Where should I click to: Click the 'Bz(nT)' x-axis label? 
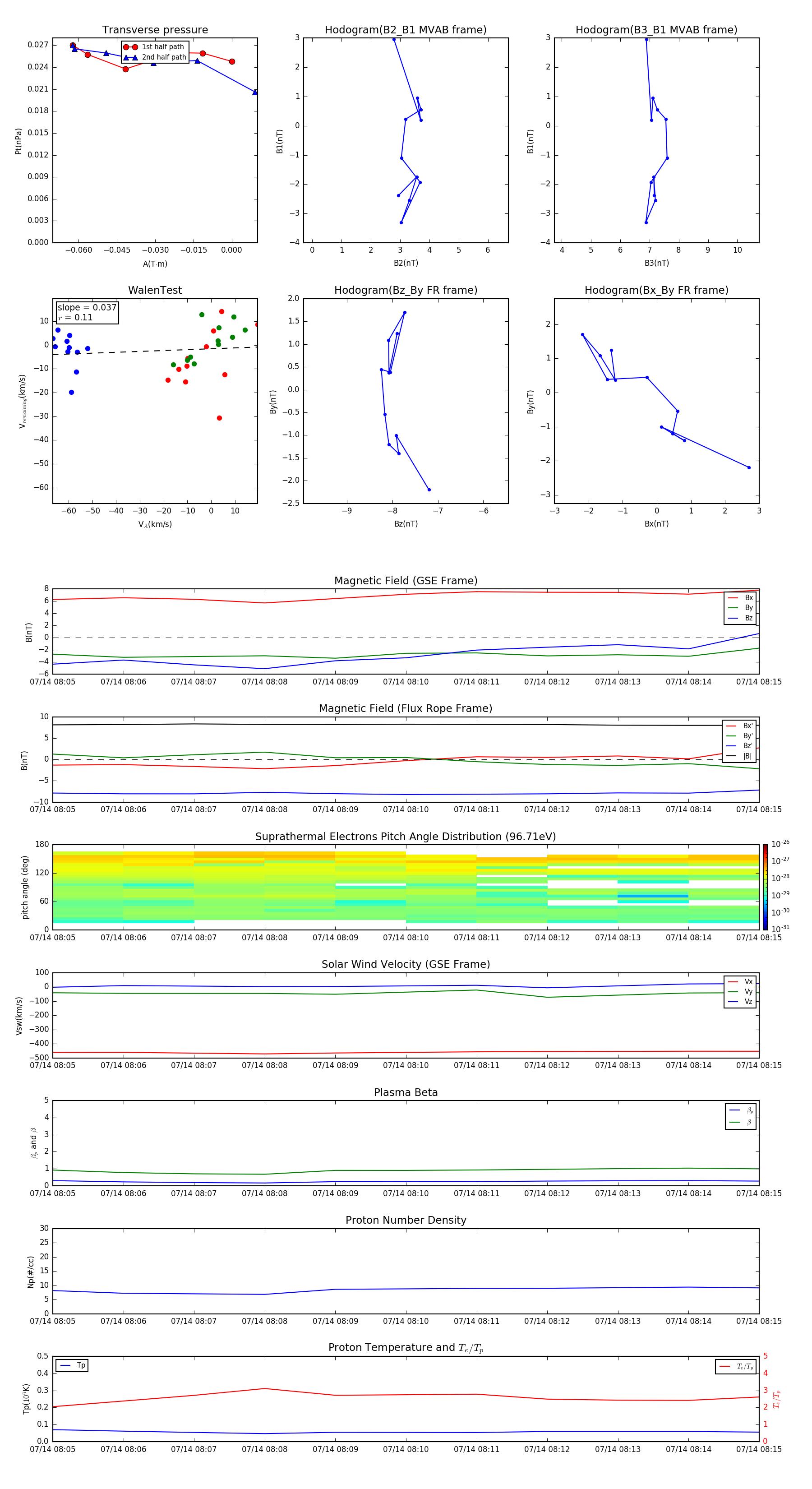tap(406, 524)
